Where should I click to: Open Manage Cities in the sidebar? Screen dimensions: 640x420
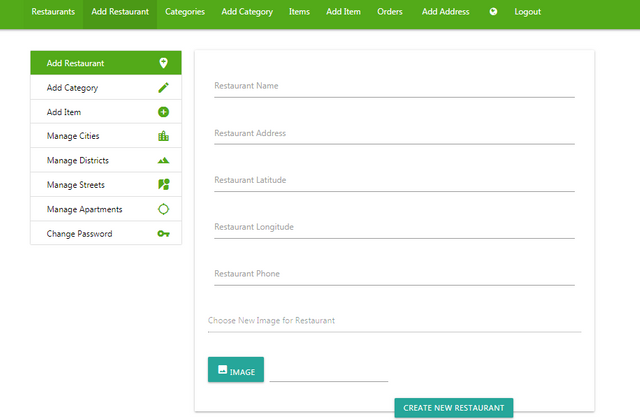[106, 136]
